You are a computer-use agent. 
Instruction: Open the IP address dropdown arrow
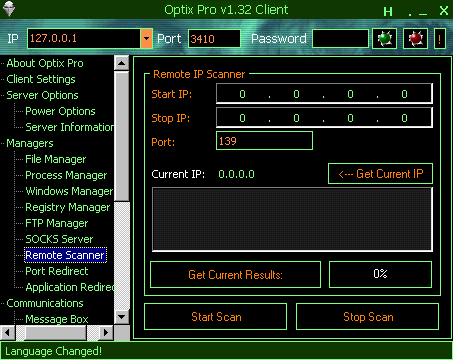pyautogui.click(x=146, y=39)
